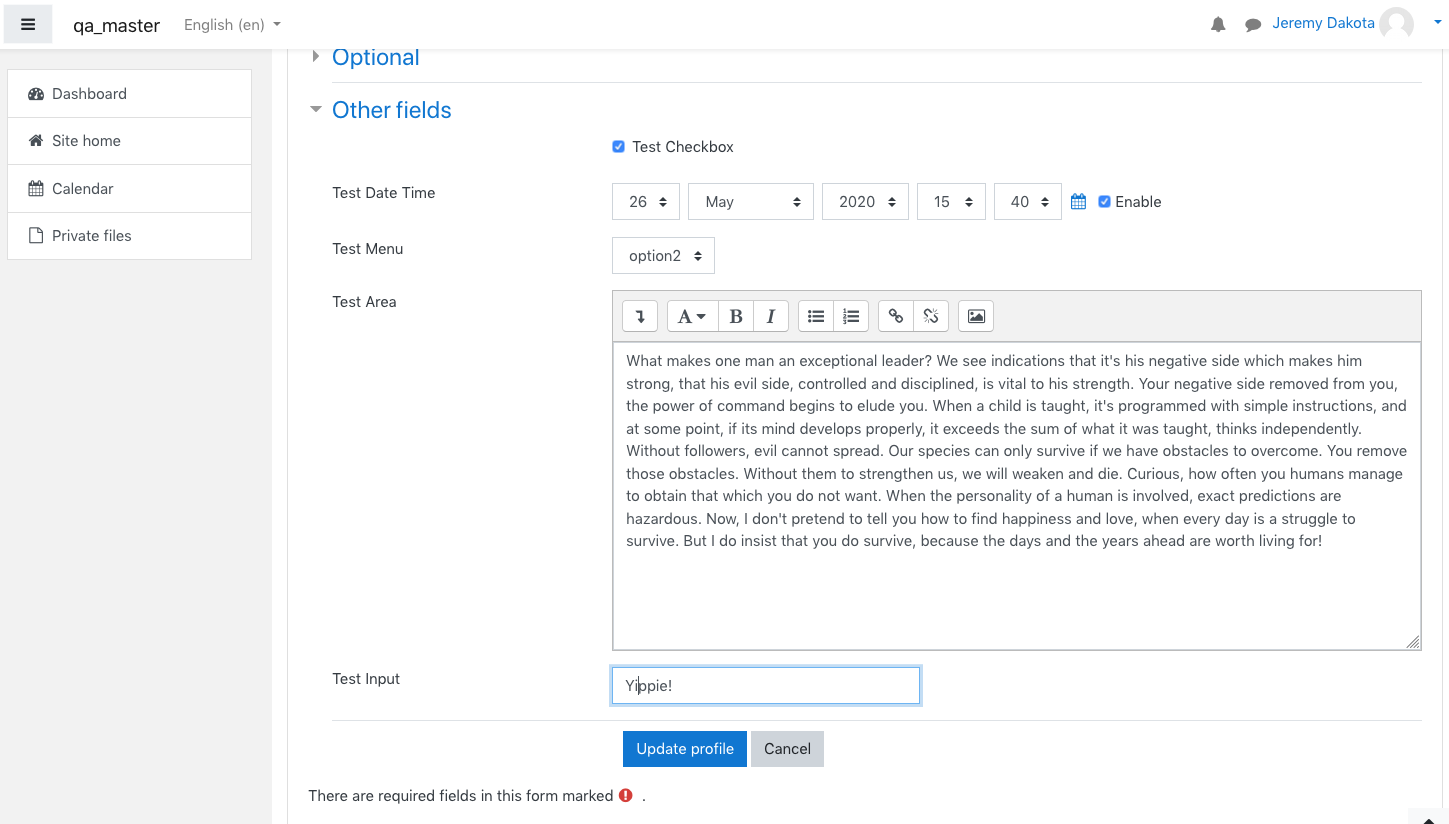Viewport: 1449px width, 824px height.
Task: Remove link with unlink icon
Action: coord(931,316)
